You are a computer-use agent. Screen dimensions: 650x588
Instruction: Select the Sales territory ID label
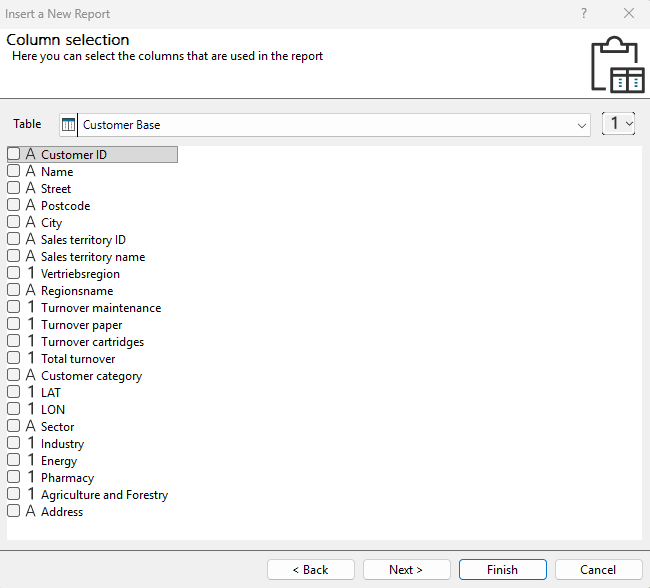coord(83,240)
